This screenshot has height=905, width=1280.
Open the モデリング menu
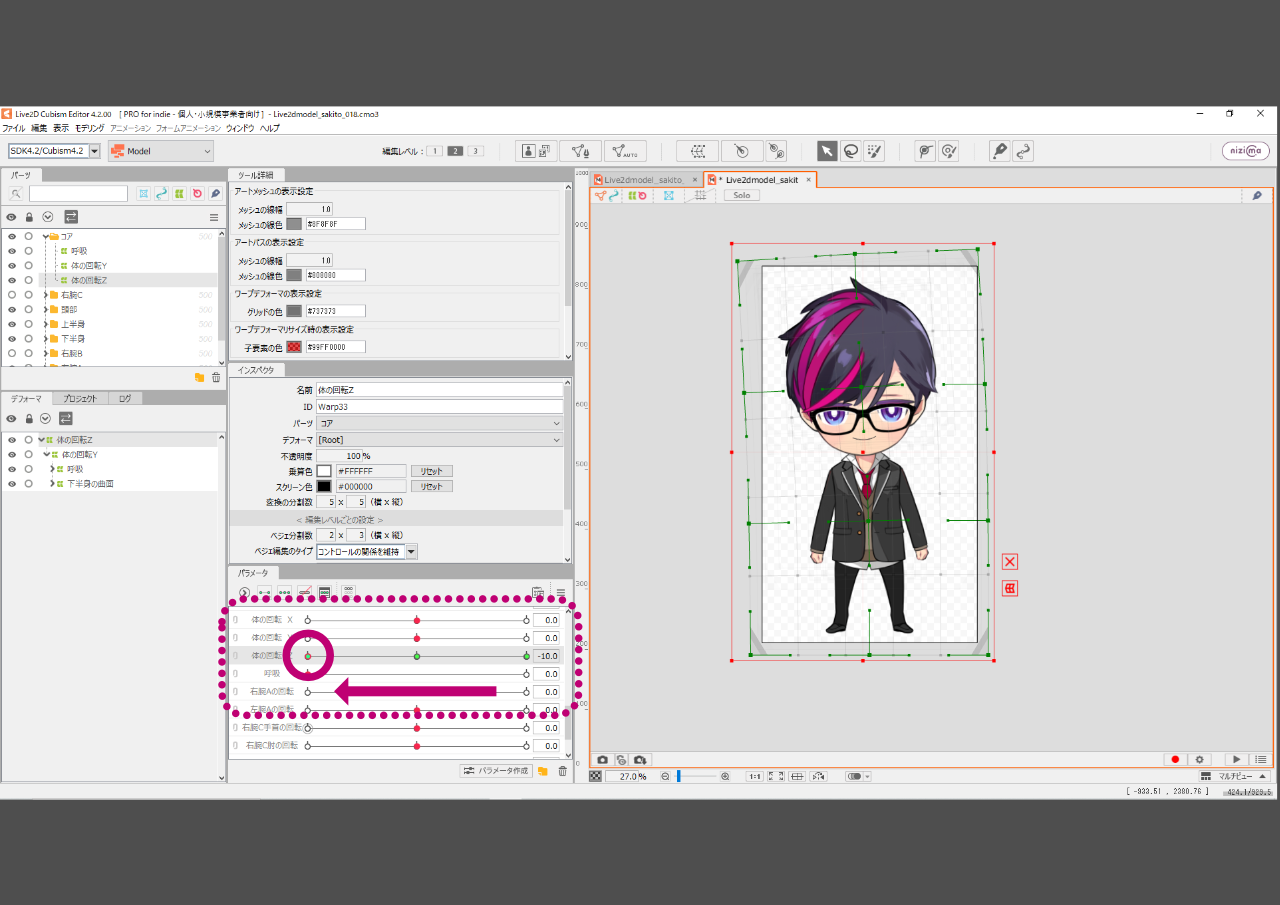[x=90, y=128]
